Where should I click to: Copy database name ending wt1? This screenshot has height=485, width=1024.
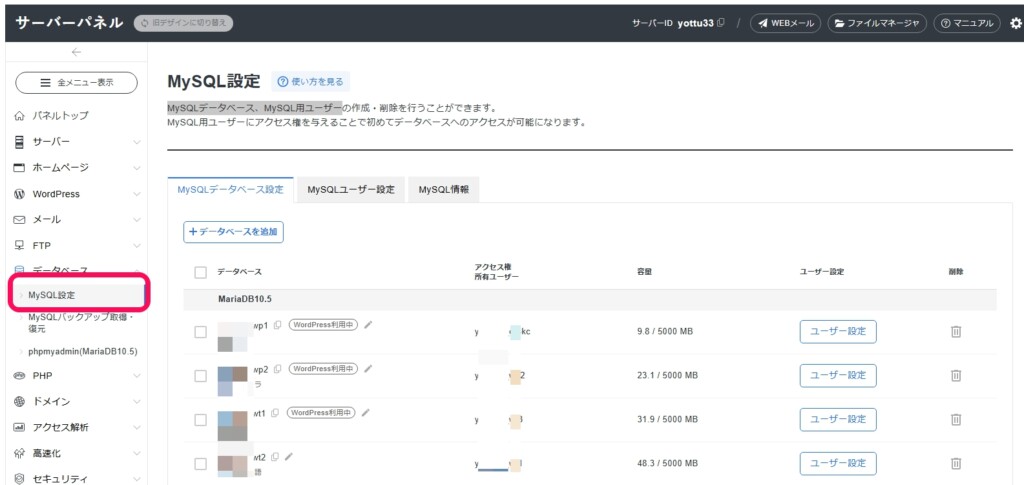[x=275, y=413]
